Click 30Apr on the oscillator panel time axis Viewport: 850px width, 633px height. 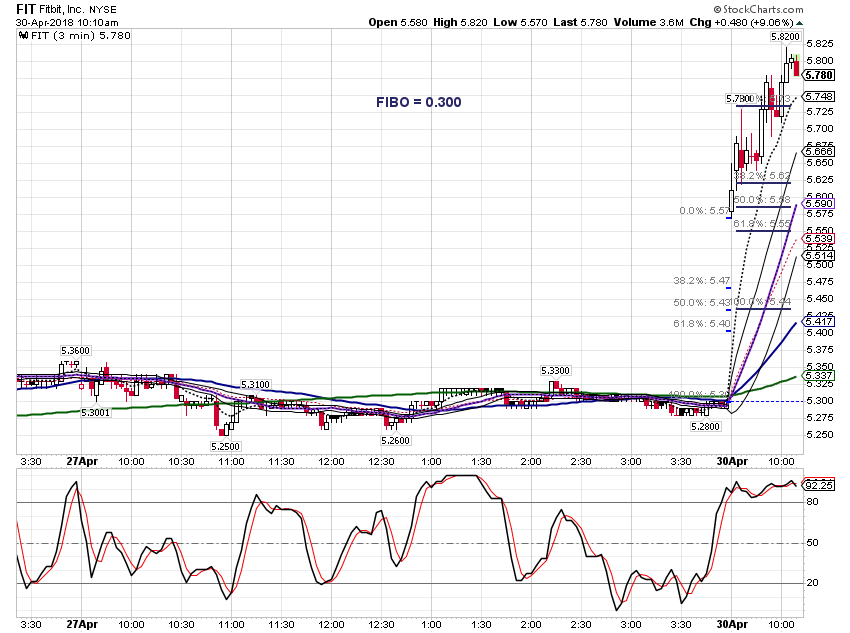732,624
